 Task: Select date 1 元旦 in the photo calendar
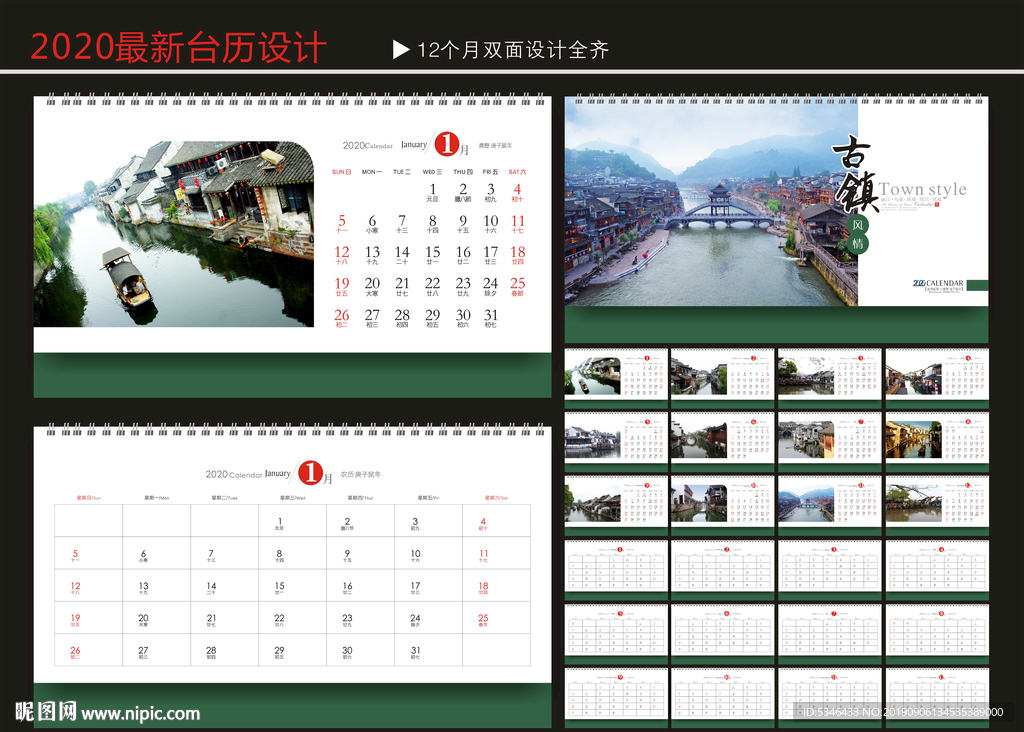tap(433, 191)
